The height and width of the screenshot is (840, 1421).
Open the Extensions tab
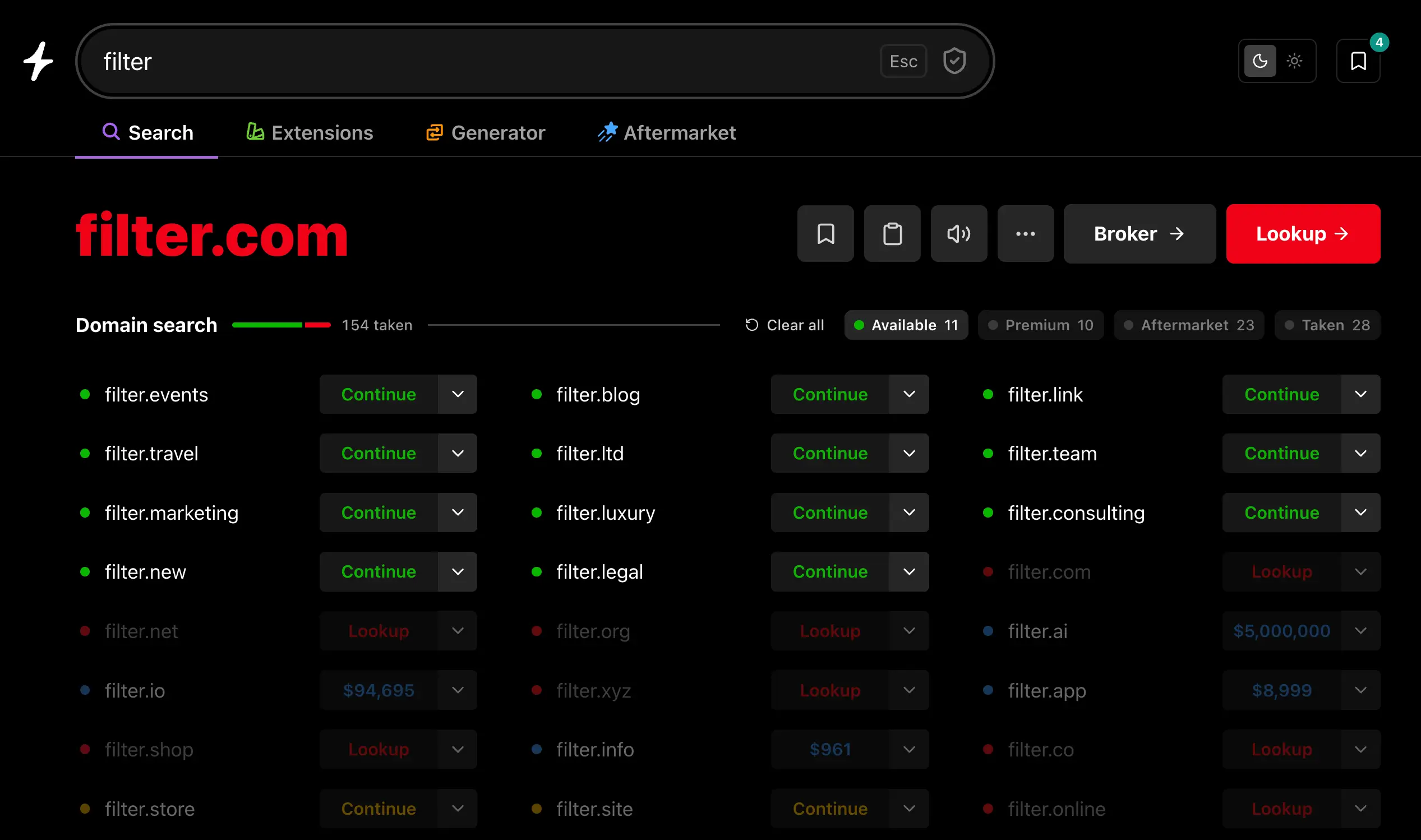[x=310, y=133]
